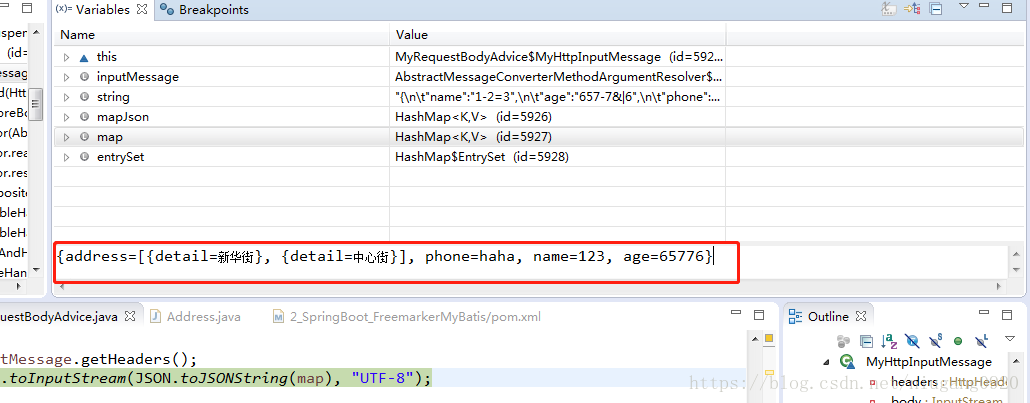Toggle Hide Non-Public Members in Outline
1030x403 pixels.
[x=958, y=341]
